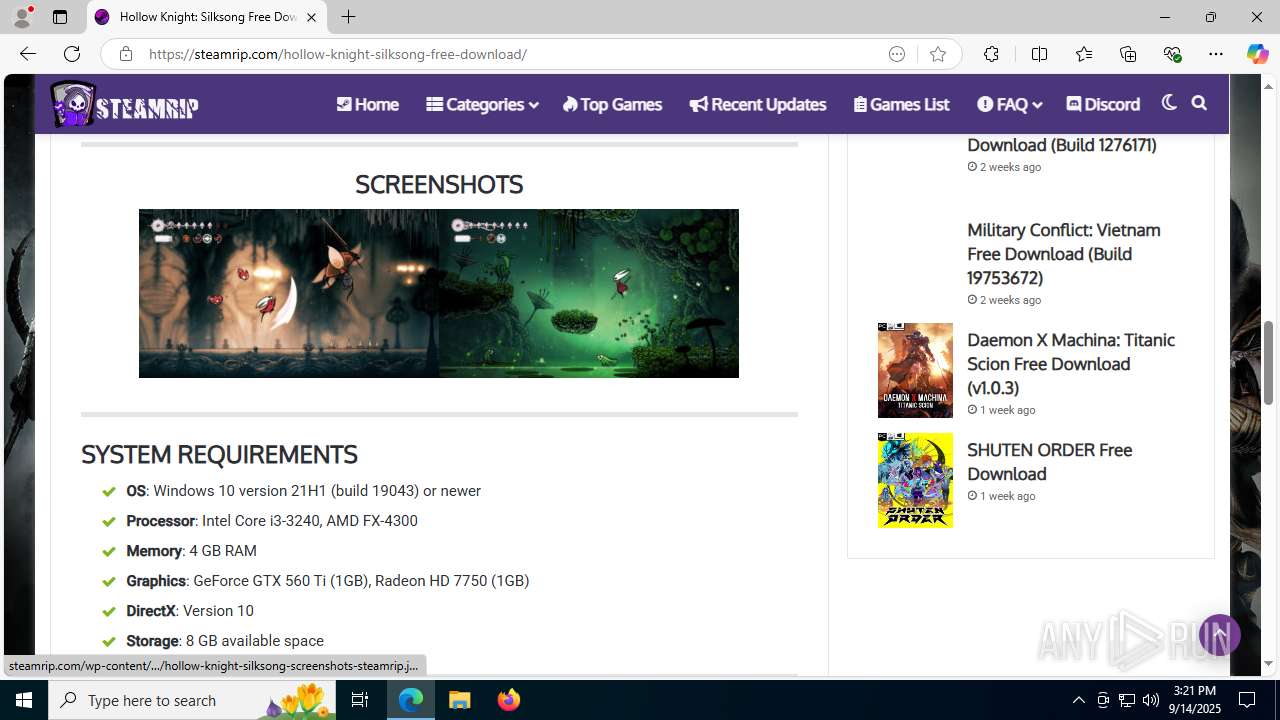Toggle dark mode moon icon
The height and width of the screenshot is (720, 1280).
click(1169, 103)
